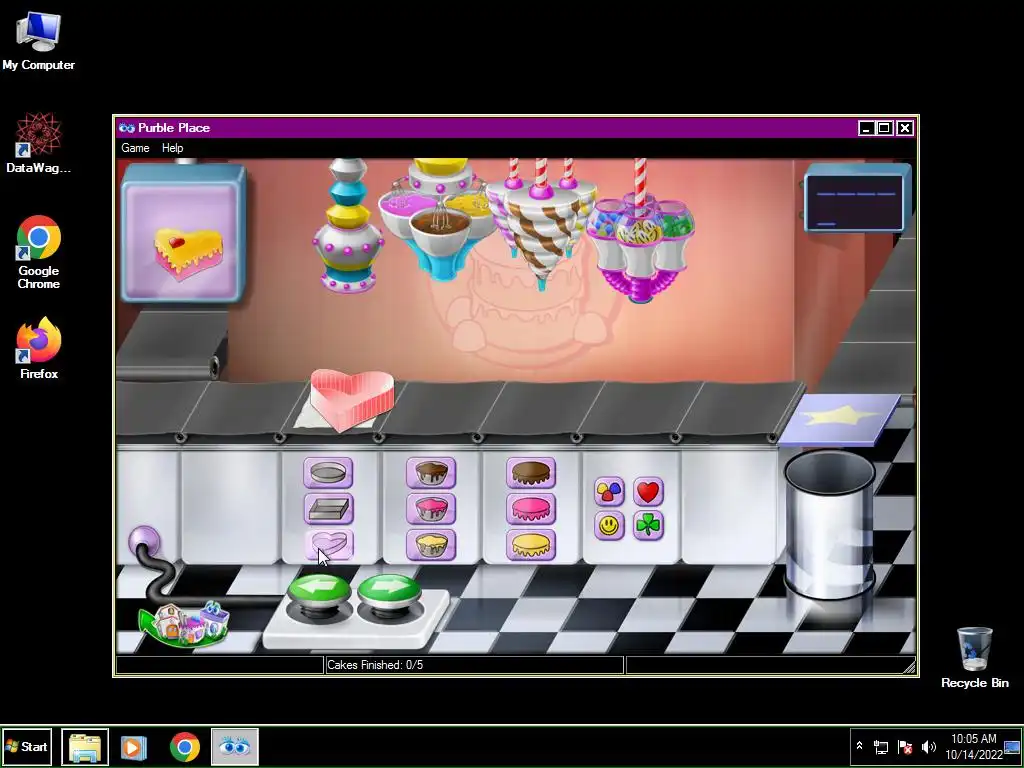Choose the pink strawberry batter button
Viewport: 1024px width, 768px height.
431,509
